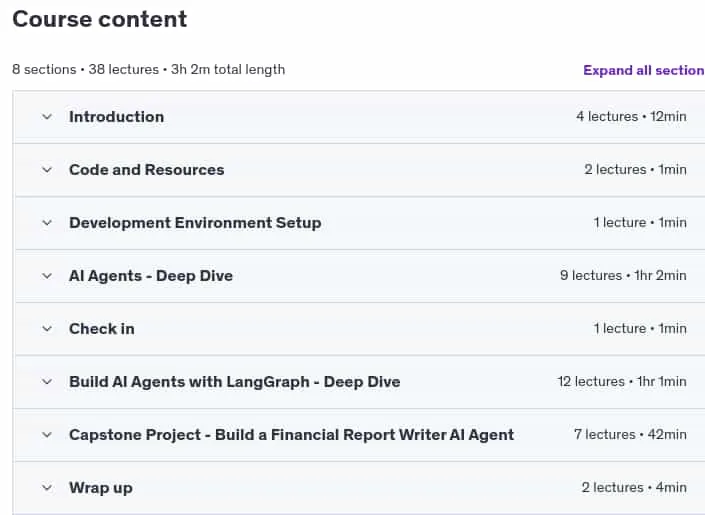Click the 12 lectures • 1hr 1min label
The image size is (705, 515).
622,381
